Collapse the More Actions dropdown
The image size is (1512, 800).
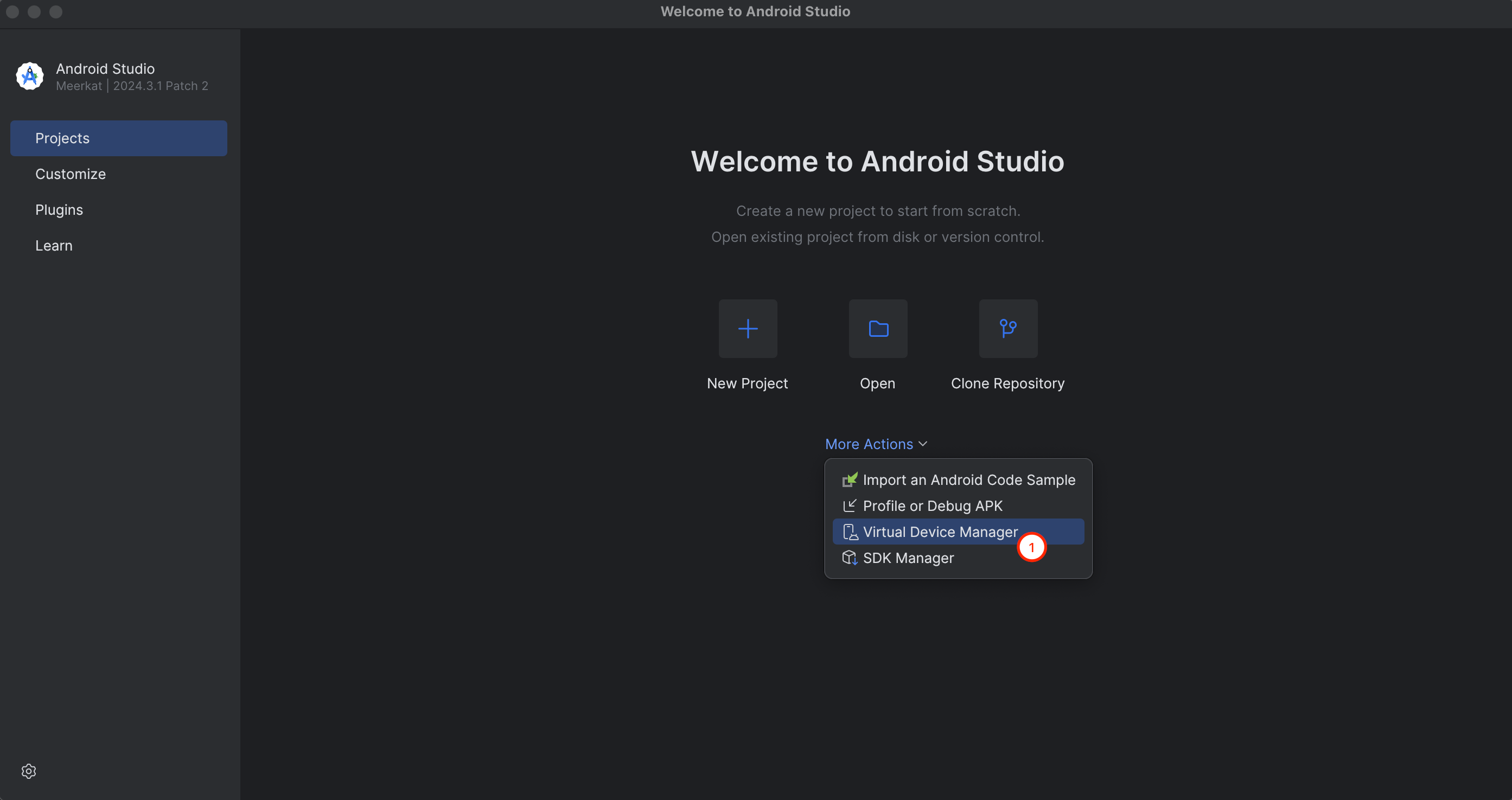click(x=869, y=444)
